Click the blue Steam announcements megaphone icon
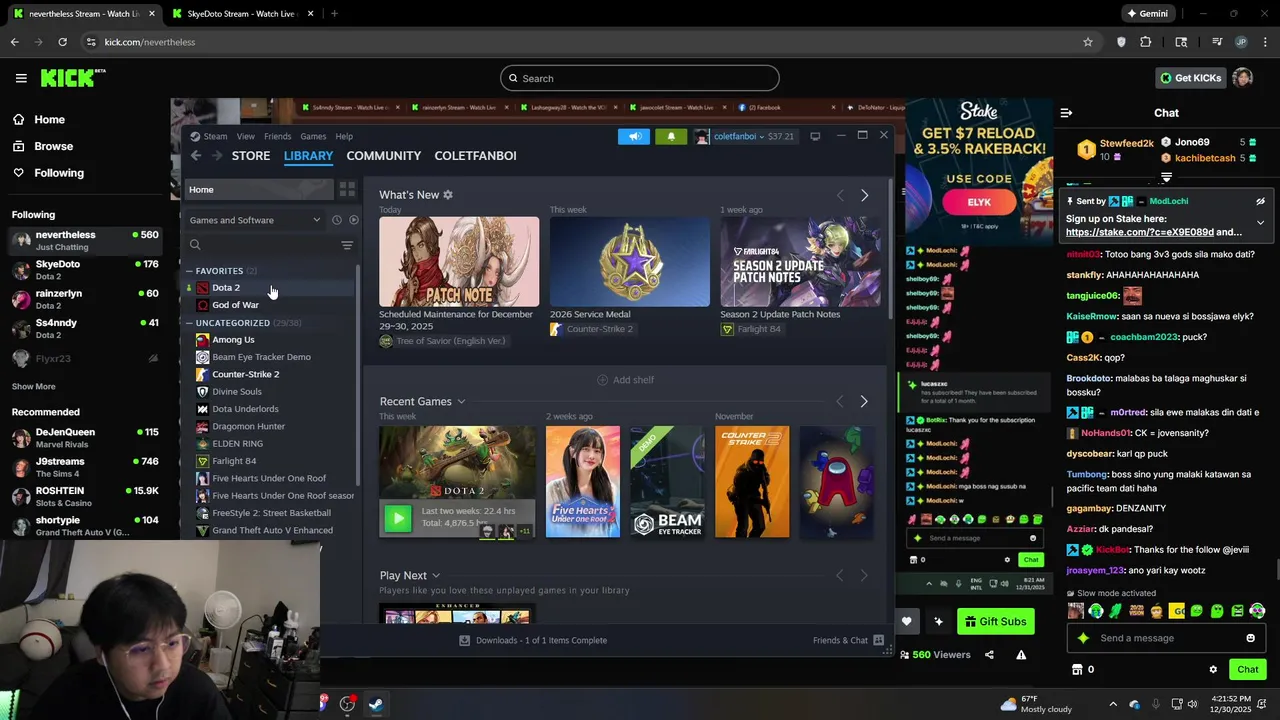The image size is (1280, 720). [x=633, y=136]
